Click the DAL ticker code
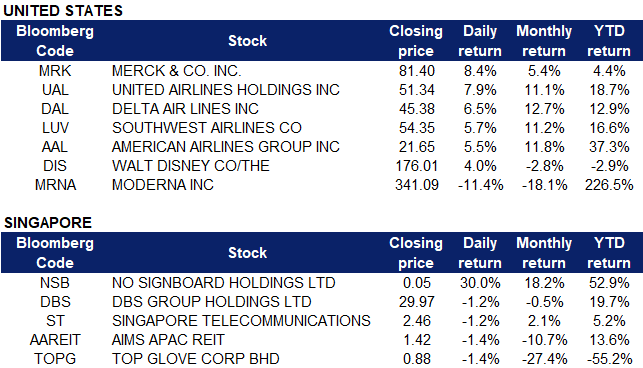 [x=55, y=109]
